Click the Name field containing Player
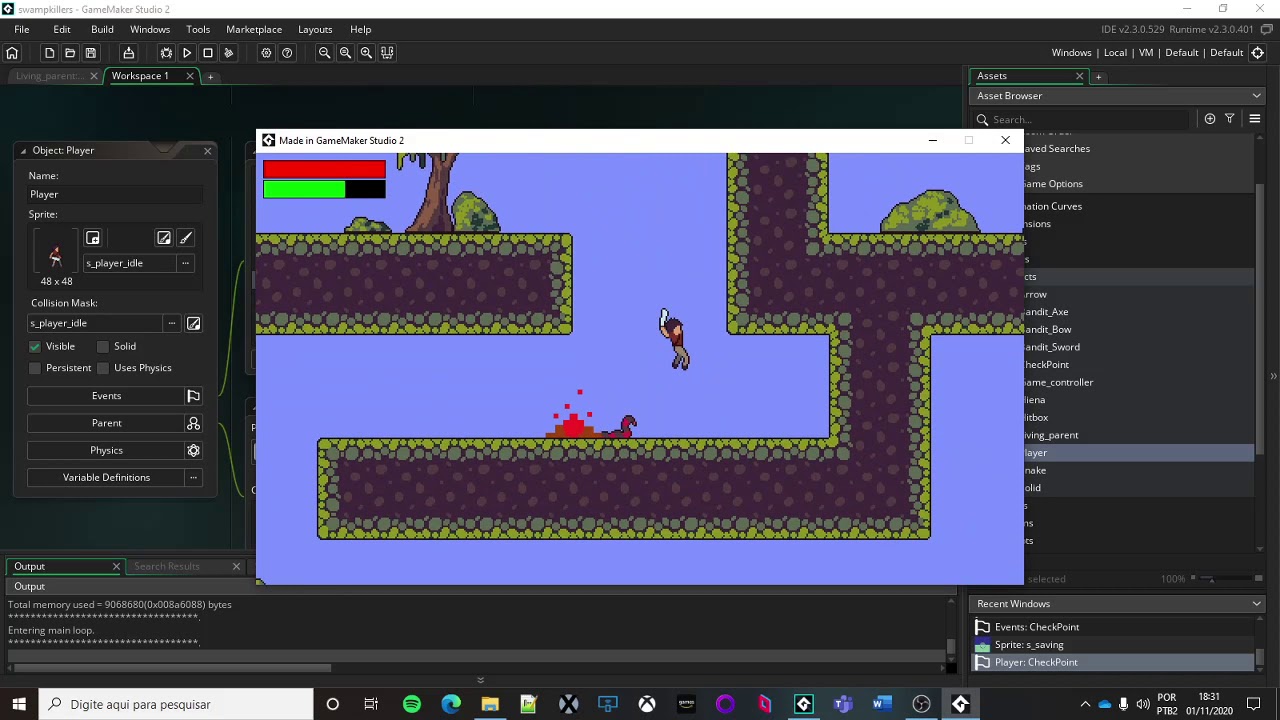 pos(115,194)
